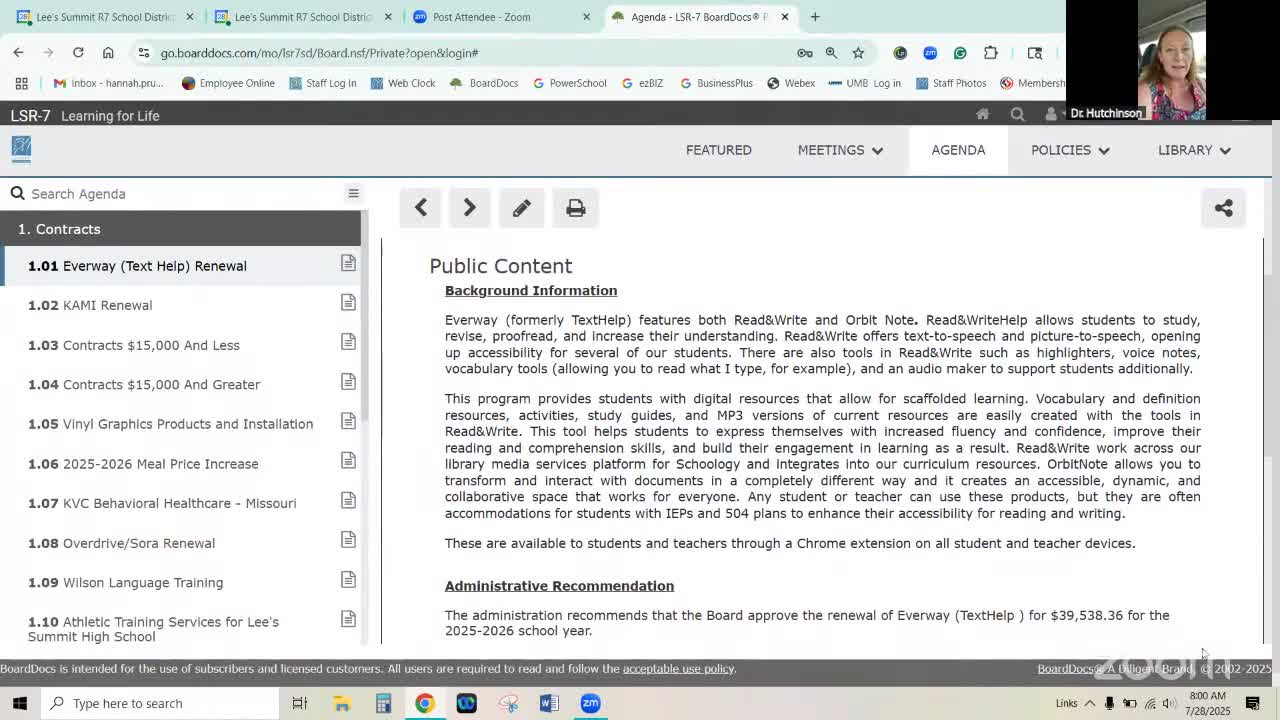1280x720 pixels.
Task: Open document icon for Athletic Training Services row
Action: (x=348, y=619)
